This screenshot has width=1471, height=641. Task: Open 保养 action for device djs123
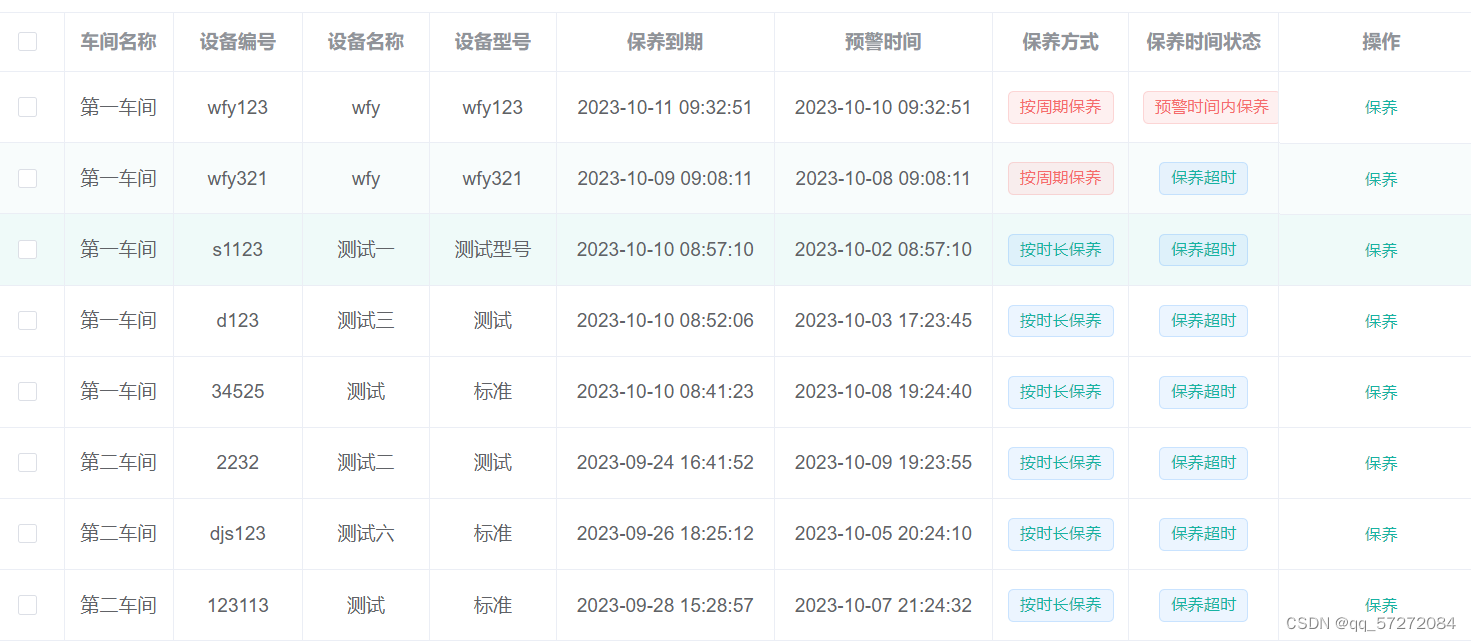tap(1381, 534)
